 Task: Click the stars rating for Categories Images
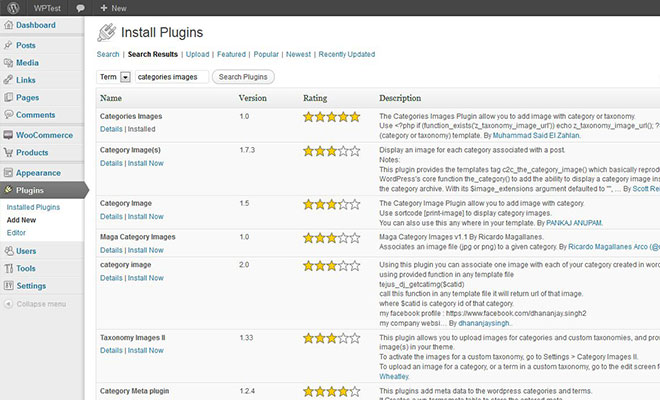(331, 117)
